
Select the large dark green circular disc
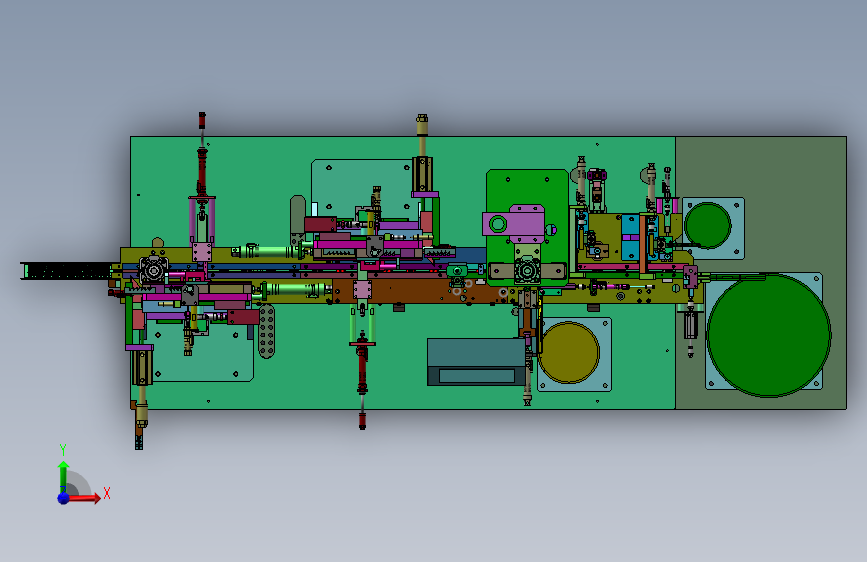[769, 335]
